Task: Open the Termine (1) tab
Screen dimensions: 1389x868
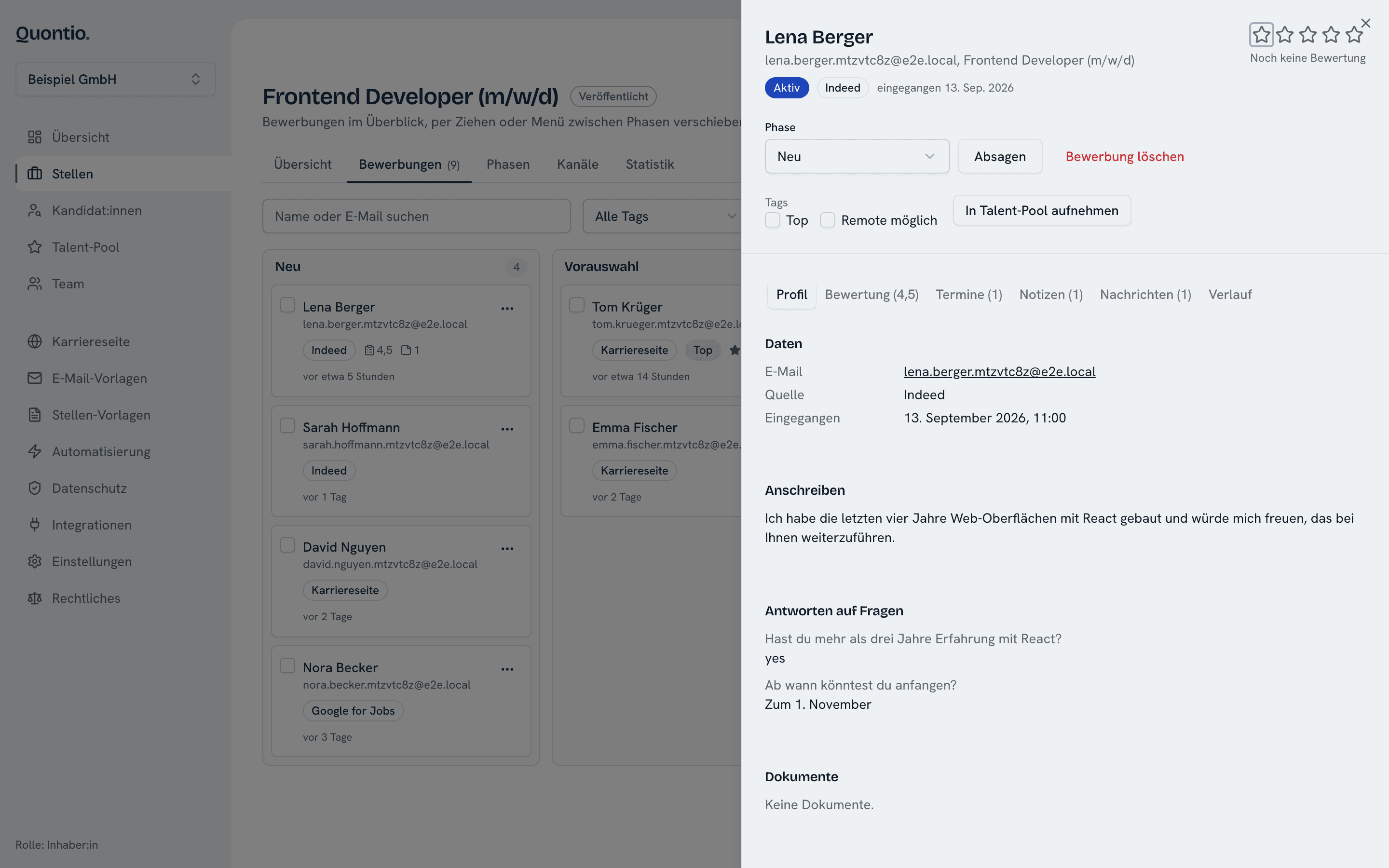Action: click(969, 295)
